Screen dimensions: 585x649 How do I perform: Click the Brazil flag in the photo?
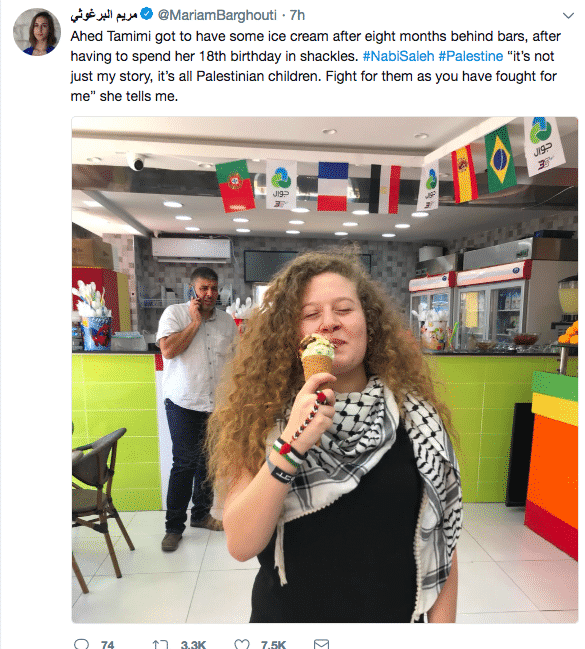click(x=501, y=160)
